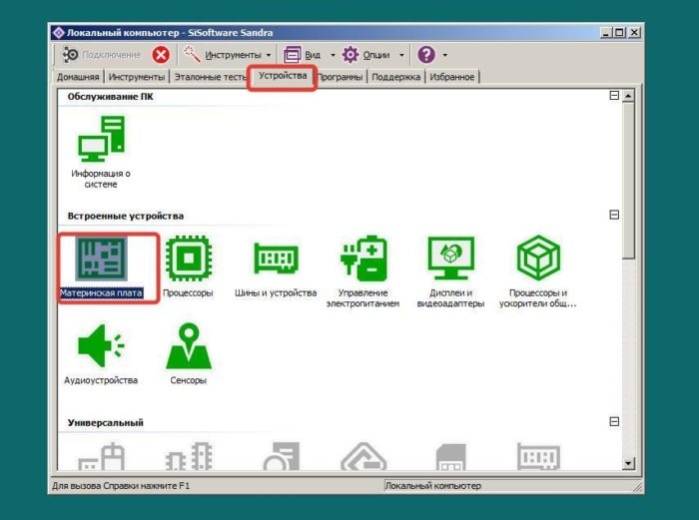Switch to the Поддержка tab
Screen dimensions: 699x520
point(396,77)
